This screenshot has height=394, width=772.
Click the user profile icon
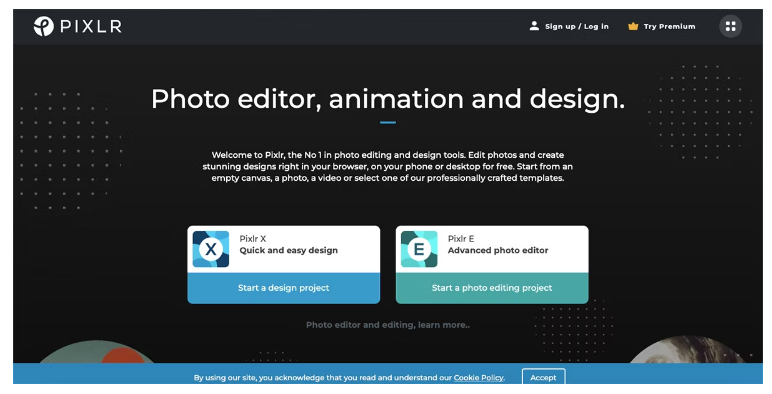click(x=534, y=26)
